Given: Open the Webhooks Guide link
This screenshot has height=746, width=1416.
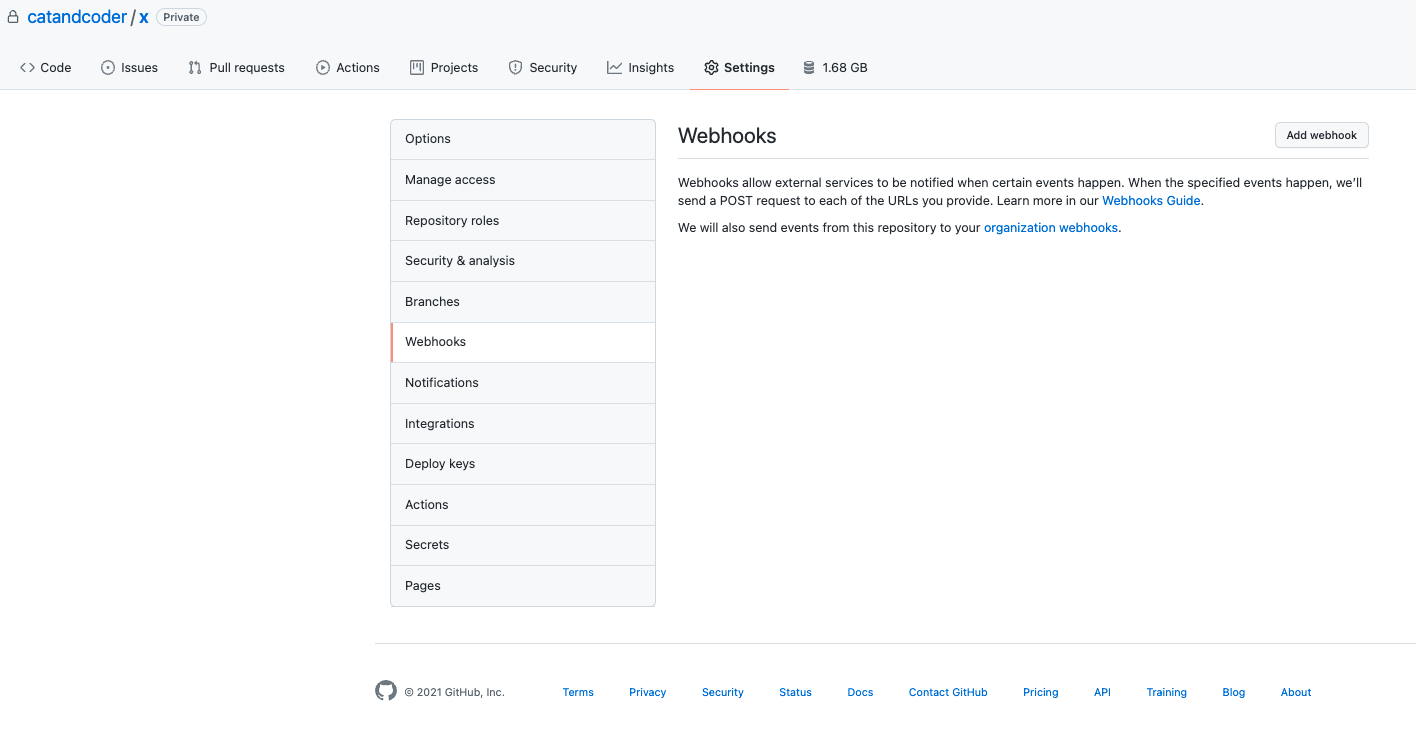Looking at the screenshot, I should click(1150, 201).
